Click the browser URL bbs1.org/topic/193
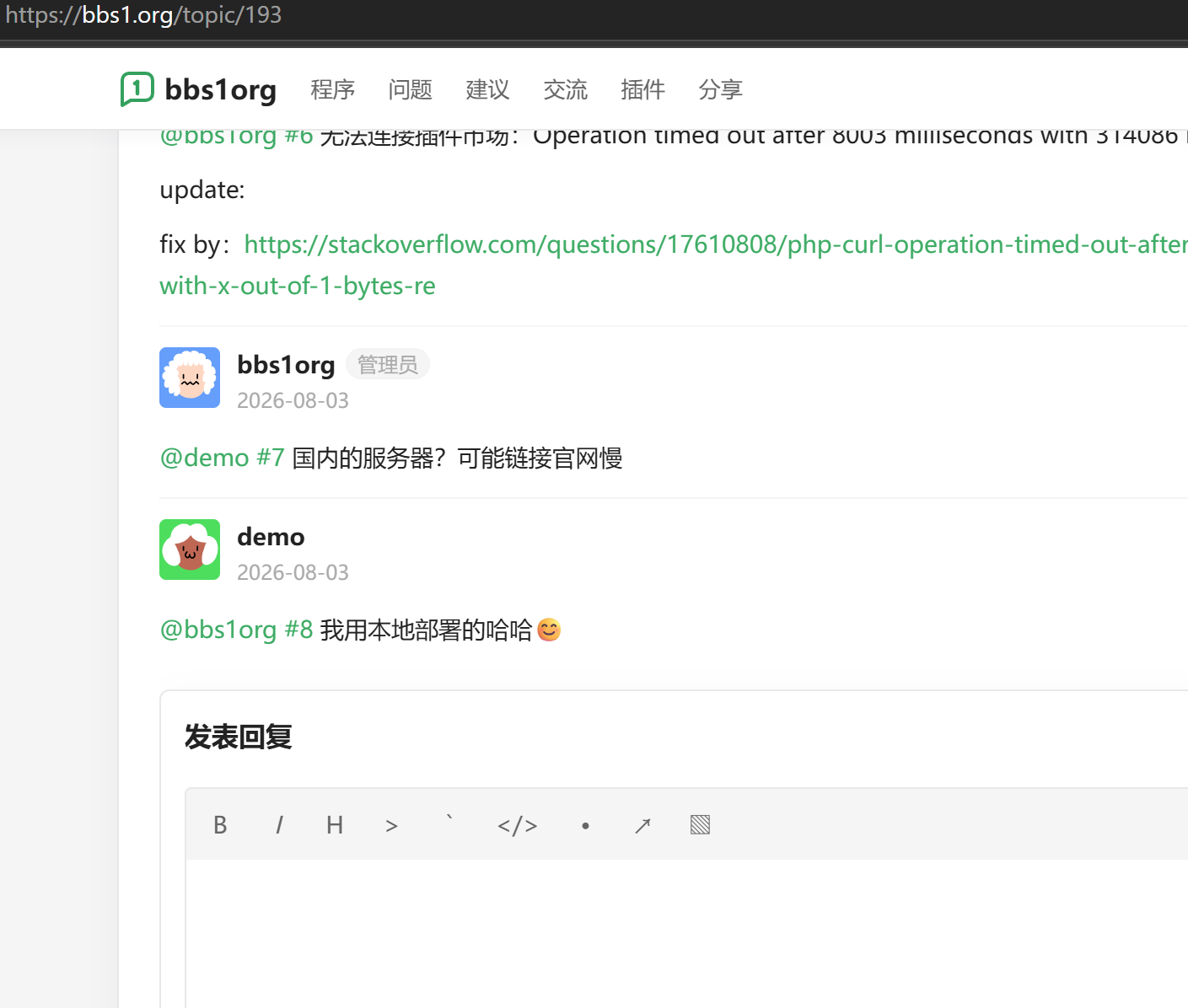The width and height of the screenshot is (1188, 1008). 143,15
